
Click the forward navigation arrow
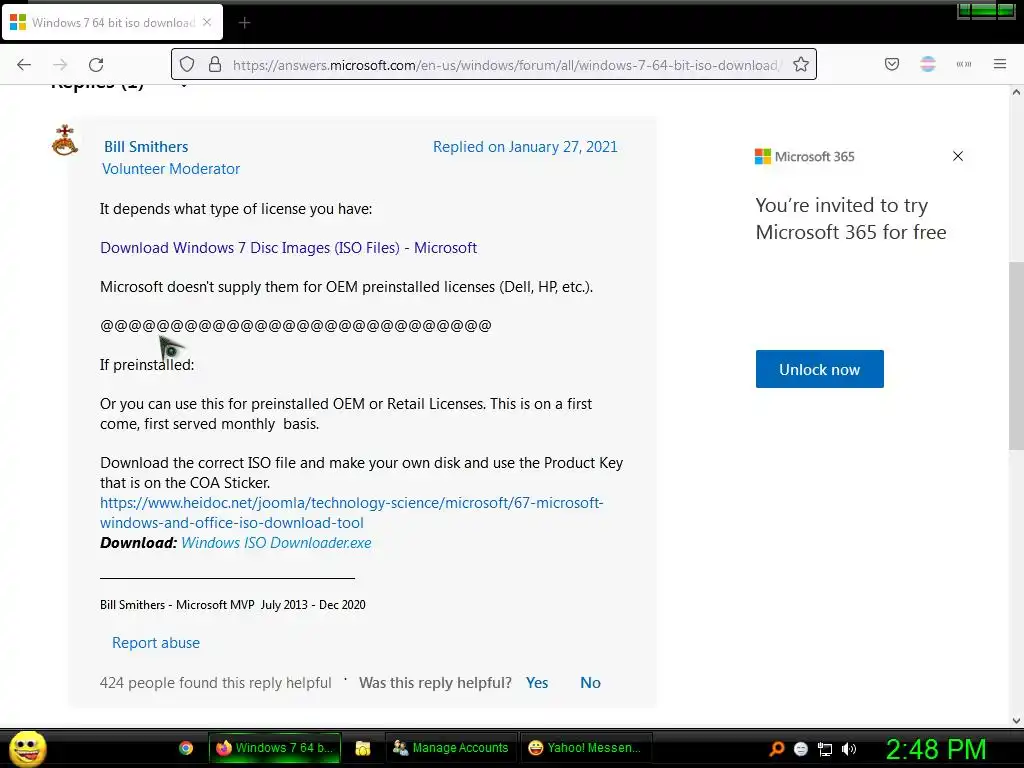click(60, 64)
